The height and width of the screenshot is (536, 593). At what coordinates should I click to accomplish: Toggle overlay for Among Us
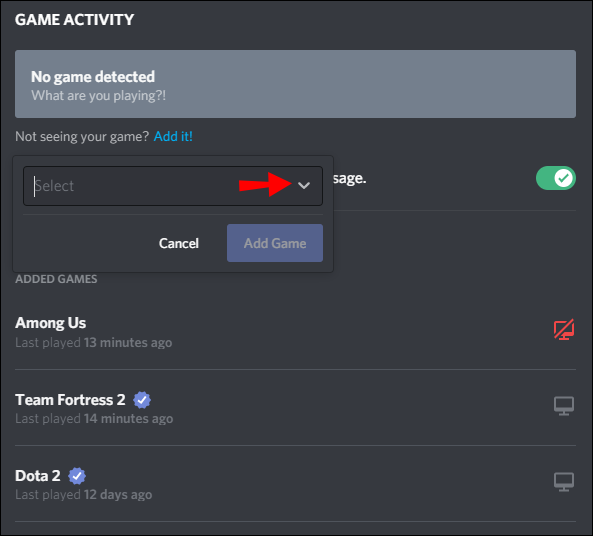[x=564, y=329]
